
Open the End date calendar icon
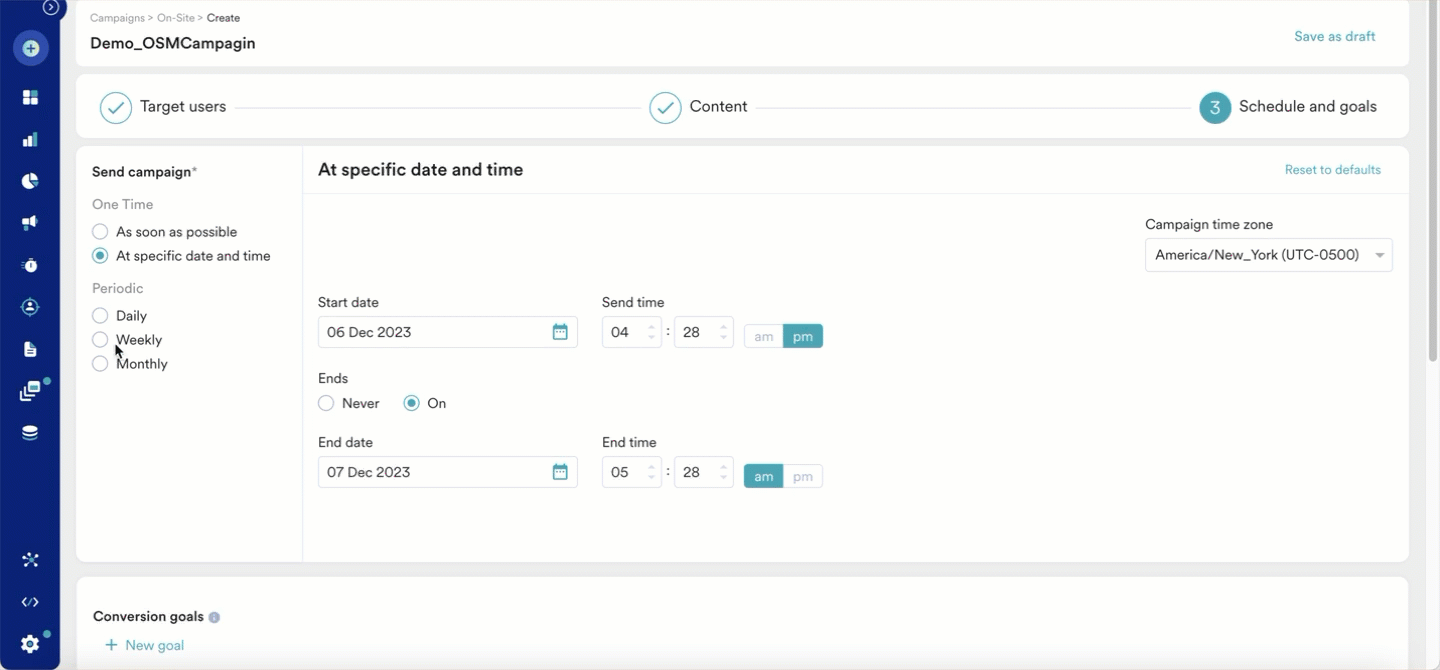click(560, 472)
